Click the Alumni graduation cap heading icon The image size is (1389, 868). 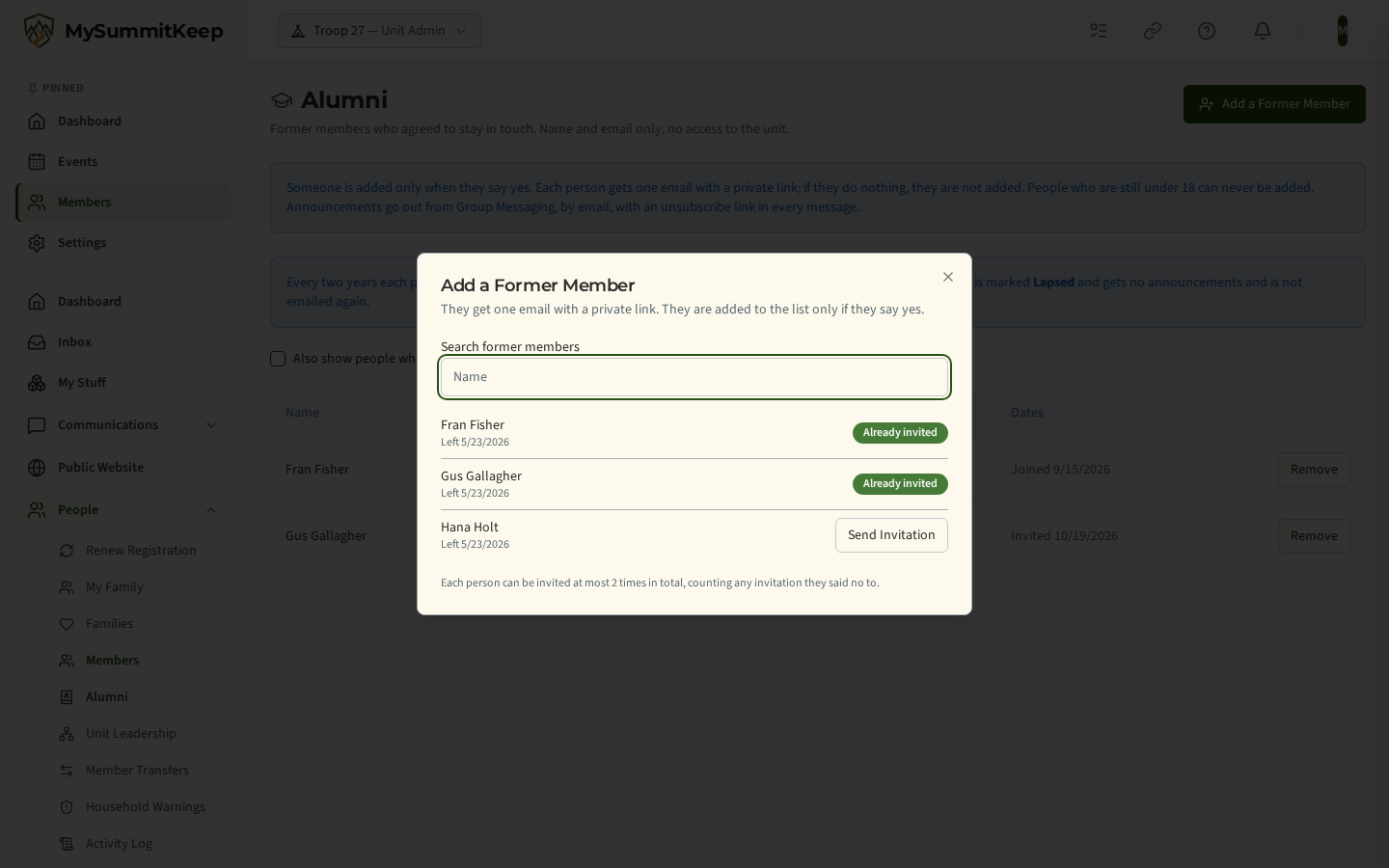pos(282,100)
